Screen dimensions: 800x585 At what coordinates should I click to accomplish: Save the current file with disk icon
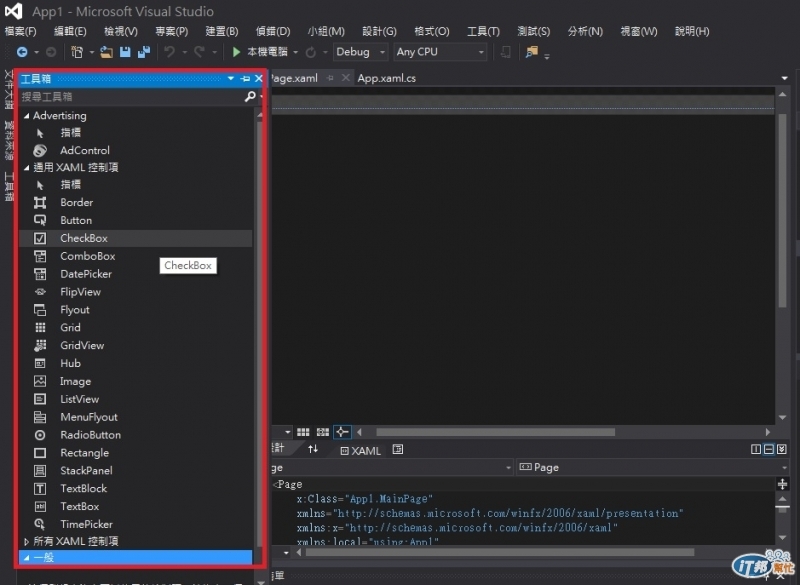pyautogui.click(x=125, y=52)
